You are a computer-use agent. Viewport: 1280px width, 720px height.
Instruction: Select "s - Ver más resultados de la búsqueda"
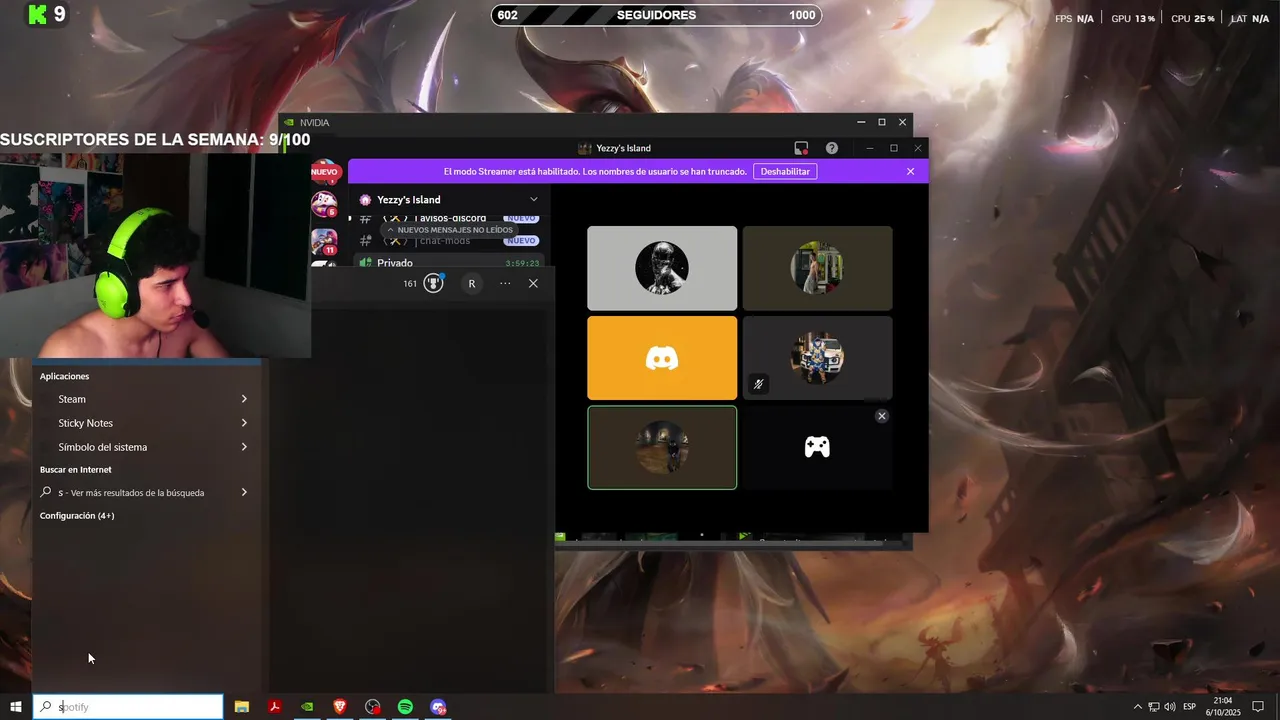pos(146,492)
